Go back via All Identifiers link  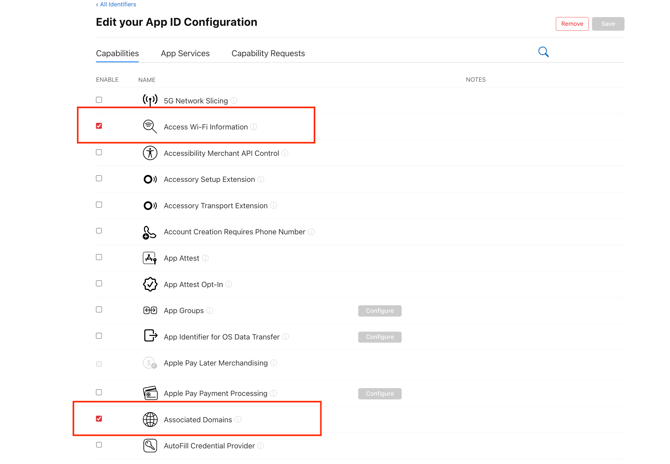tap(116, 4)
